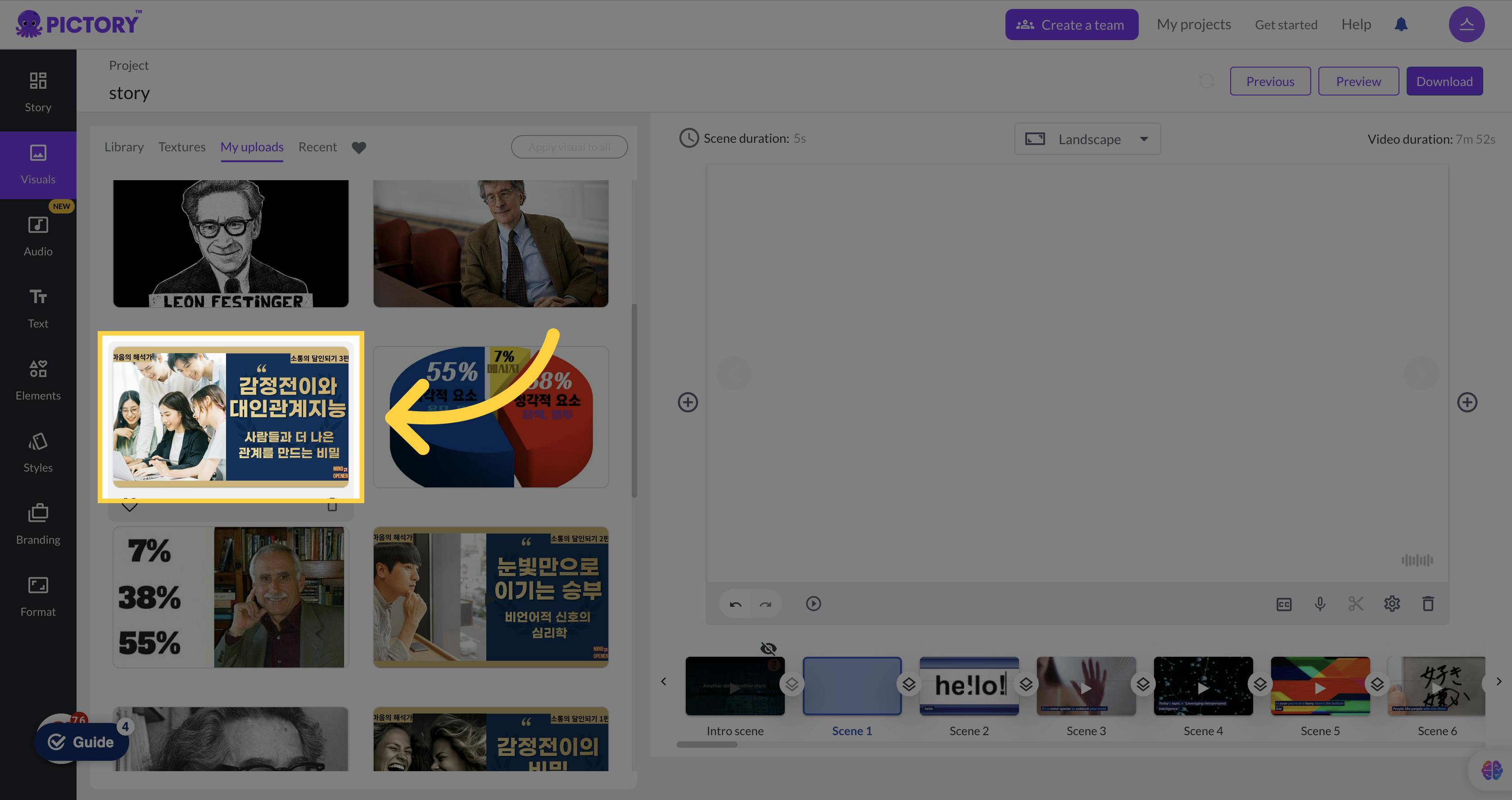The image size is (1512, 800).
Task: Open transition between Intro scene and Scene 1
Action: 792,684
